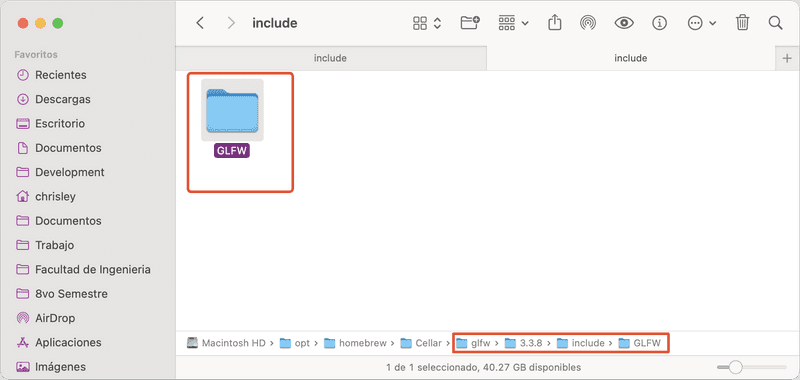Screen dimensions: 800x380
Task: Click the include window title
Action: click(275, 23)
